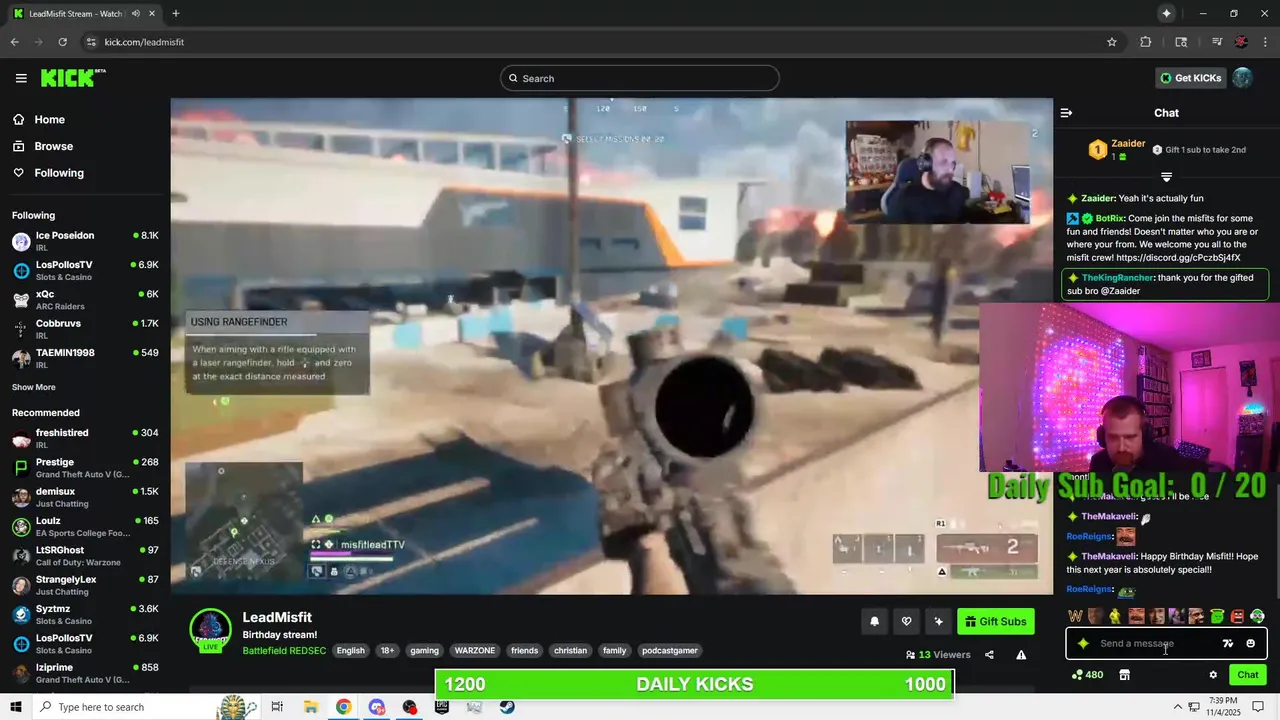The image size is (1280, 720).
Task: Open the emoji smiley picker
Action: [1250, 644]
